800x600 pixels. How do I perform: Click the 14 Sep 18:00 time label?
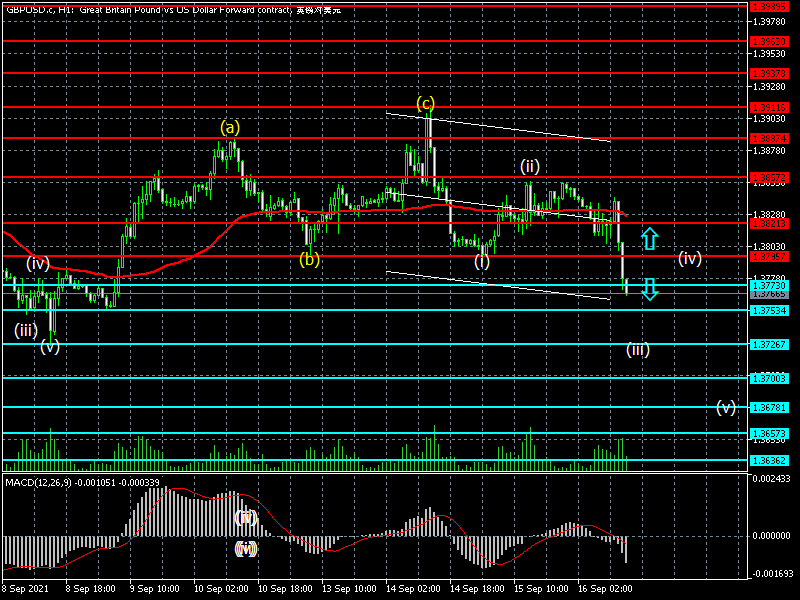pyautogui.click(x=477, y=588)
